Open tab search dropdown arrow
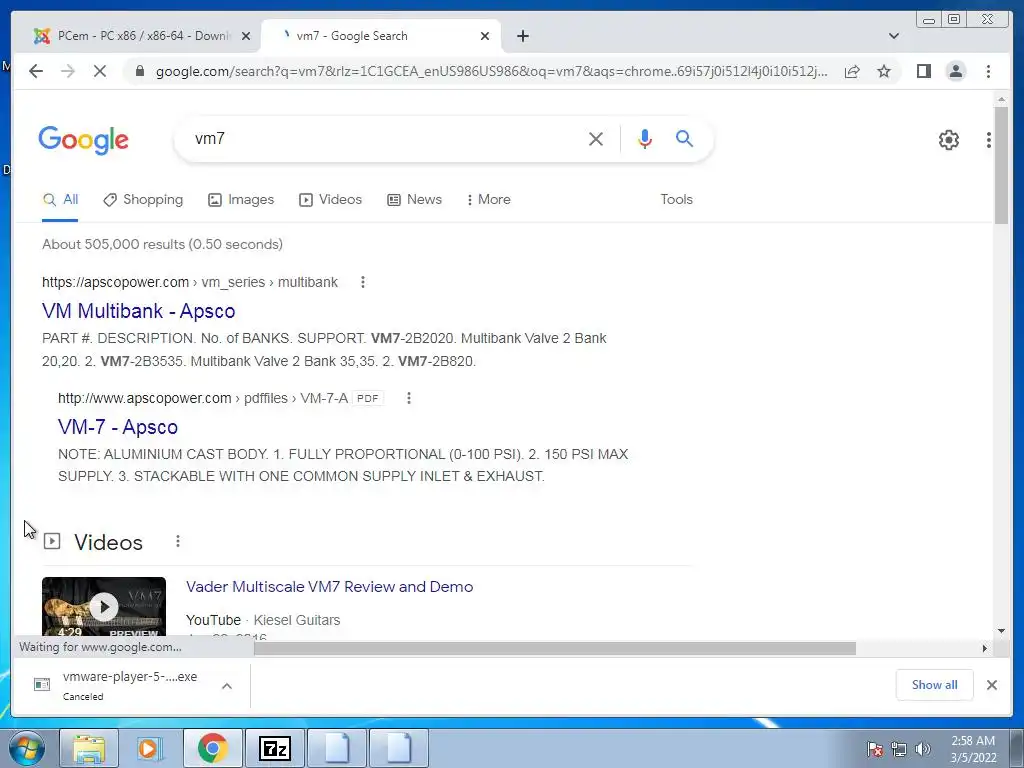 coord(894,36)
